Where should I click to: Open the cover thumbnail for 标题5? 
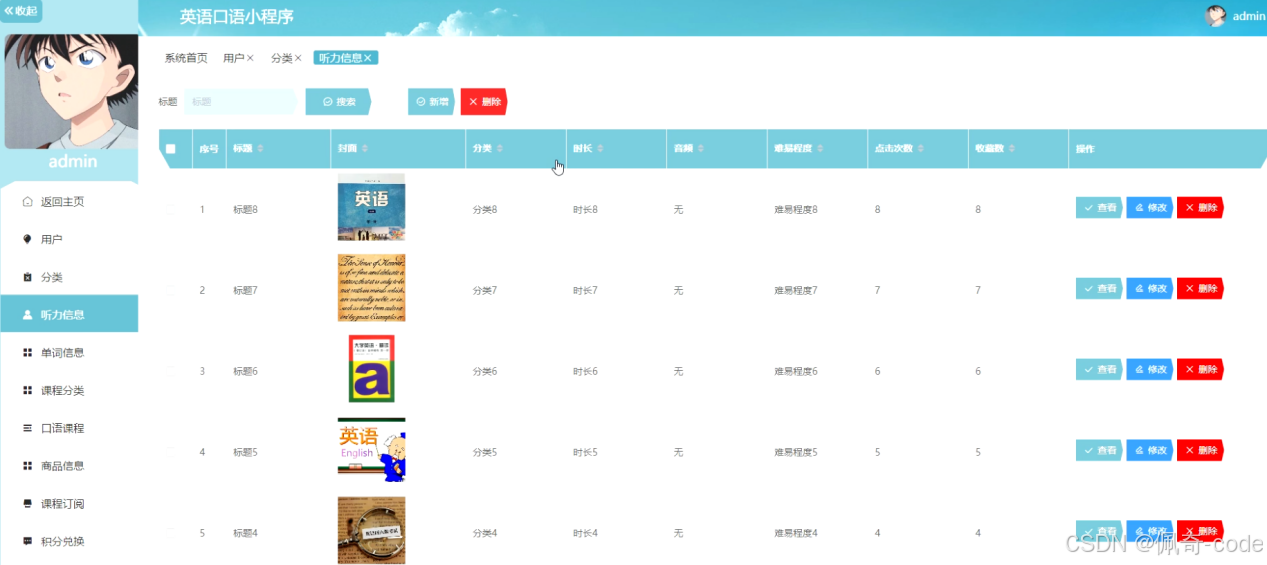coord(371,450)
